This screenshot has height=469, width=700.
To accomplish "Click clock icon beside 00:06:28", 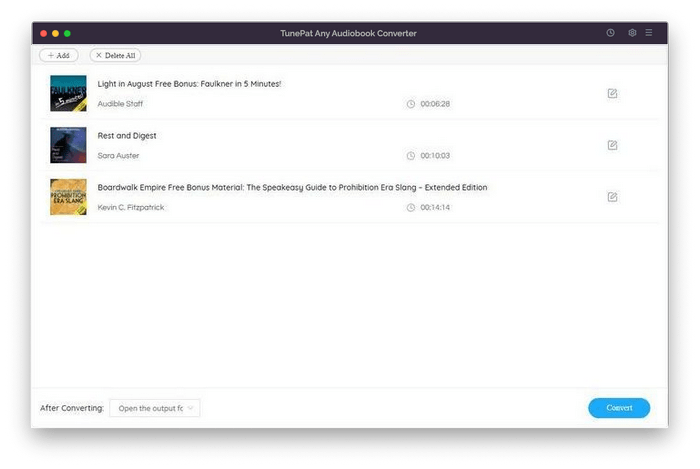I will (411, 104).
